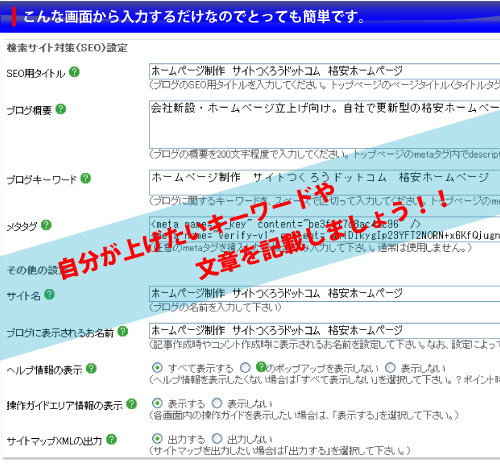Click the ブログ概要 text area

coord(324,124)
